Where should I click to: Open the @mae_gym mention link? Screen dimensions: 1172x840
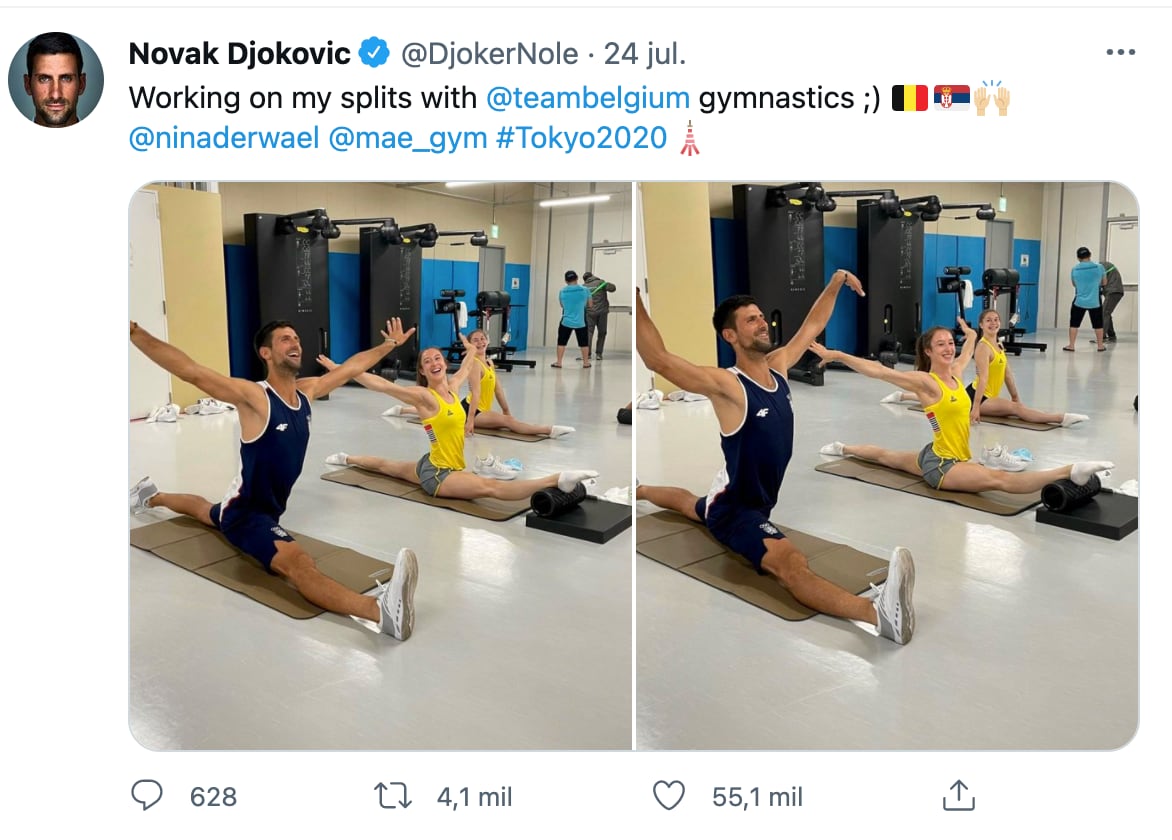[407, 138]
